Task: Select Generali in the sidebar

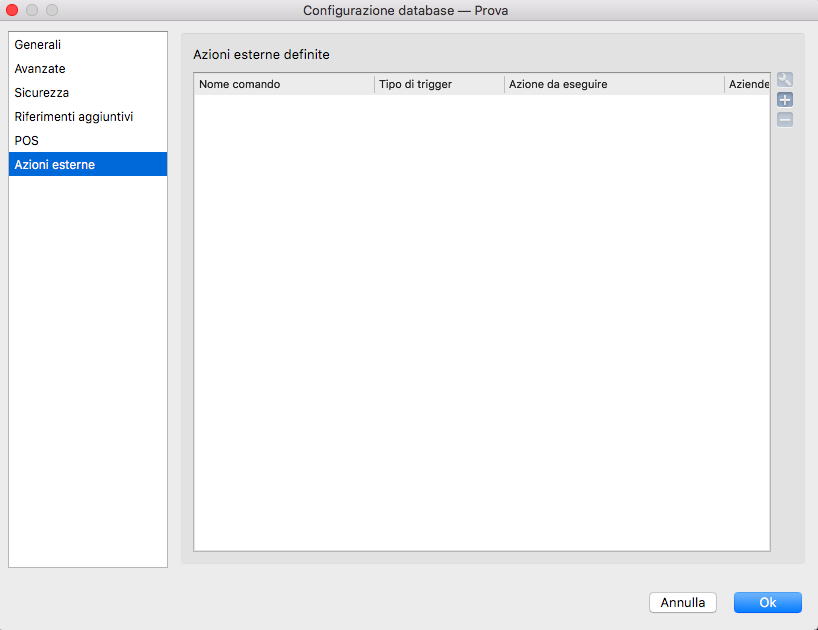Action: tap(38, 45)
